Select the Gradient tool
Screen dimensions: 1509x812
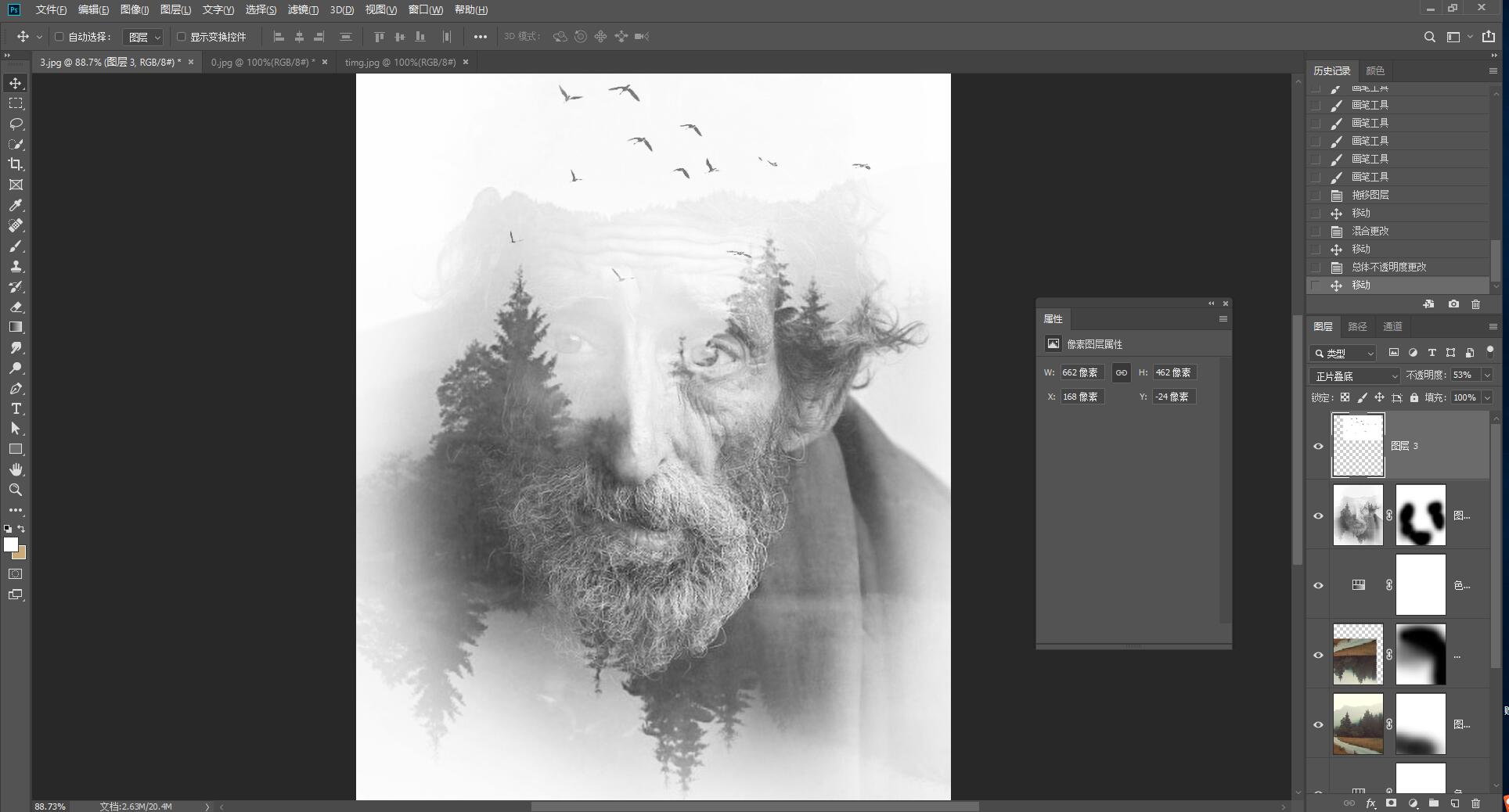pyautogui.click(x=16, y=327)
